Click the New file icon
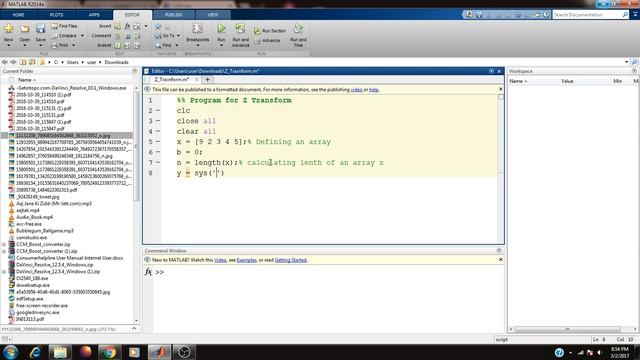Screen dimensions: 640x360 coord(9,29)
